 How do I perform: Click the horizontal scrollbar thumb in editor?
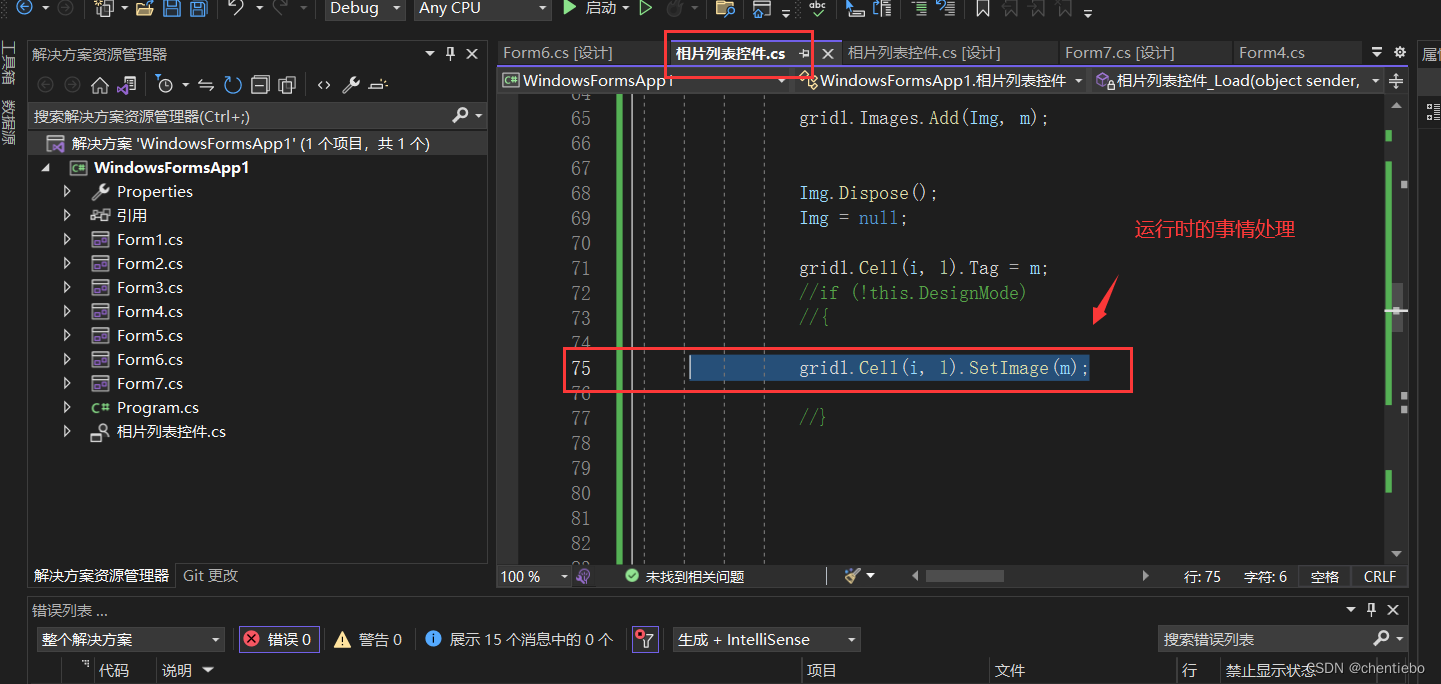coord(964,576)
